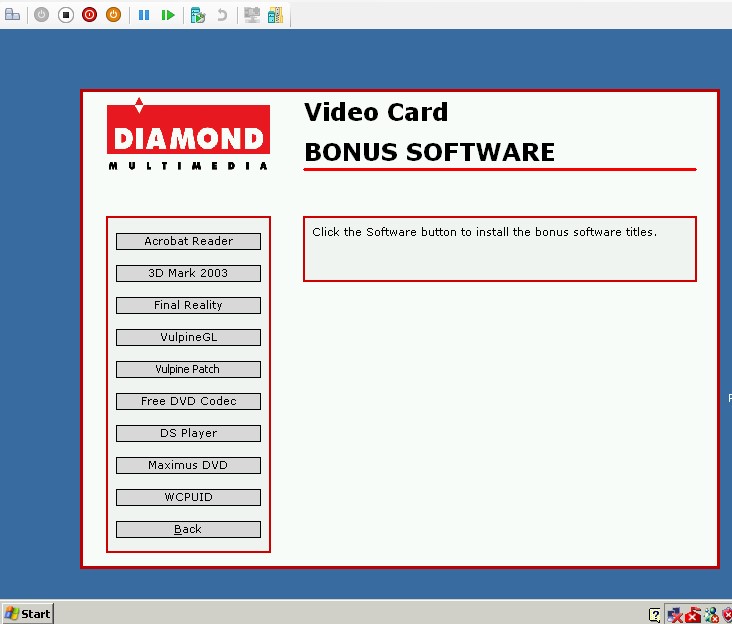Install Maximus DVD

188,465
